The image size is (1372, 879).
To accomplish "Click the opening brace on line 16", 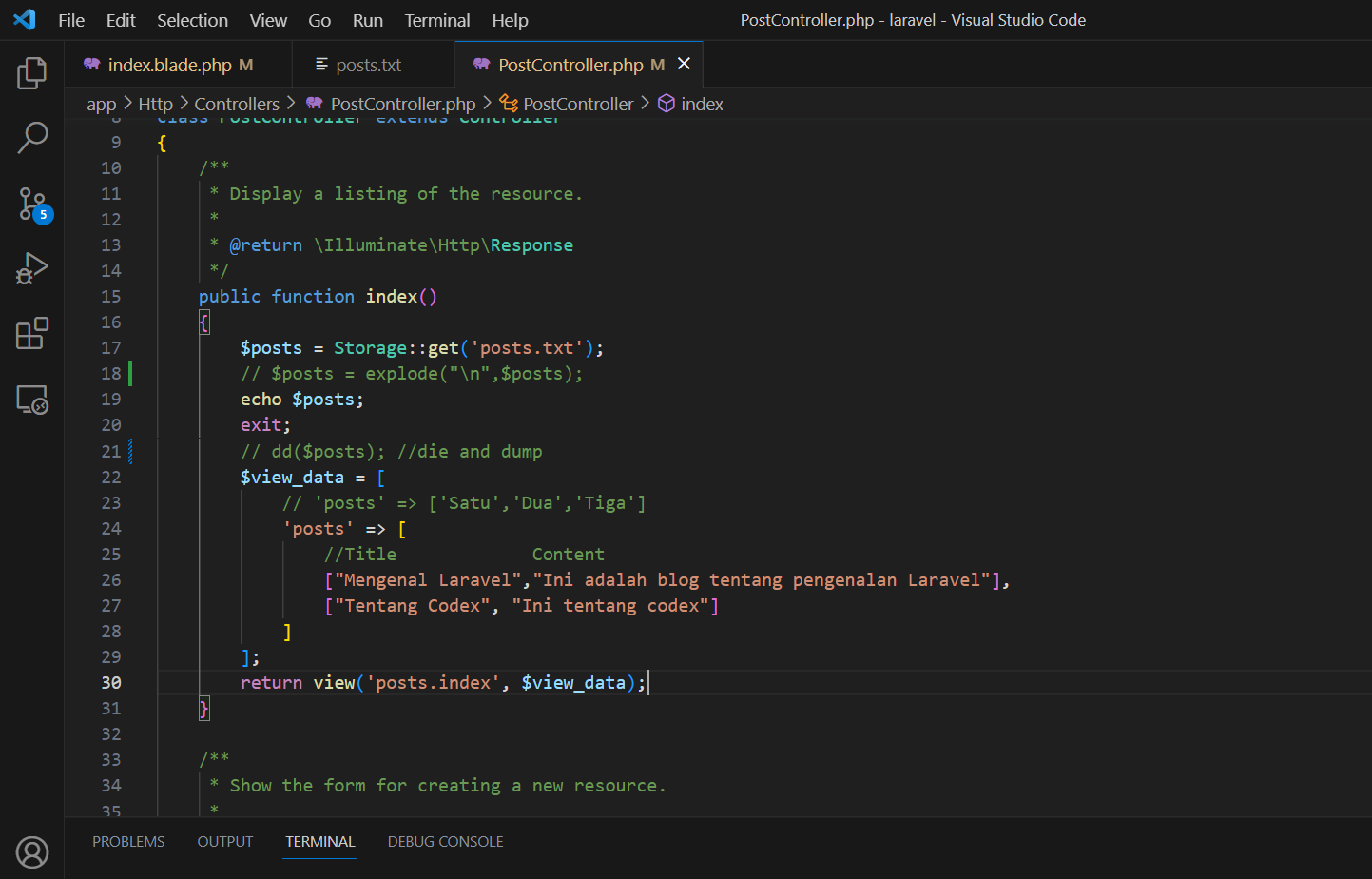I will [203, 322].
